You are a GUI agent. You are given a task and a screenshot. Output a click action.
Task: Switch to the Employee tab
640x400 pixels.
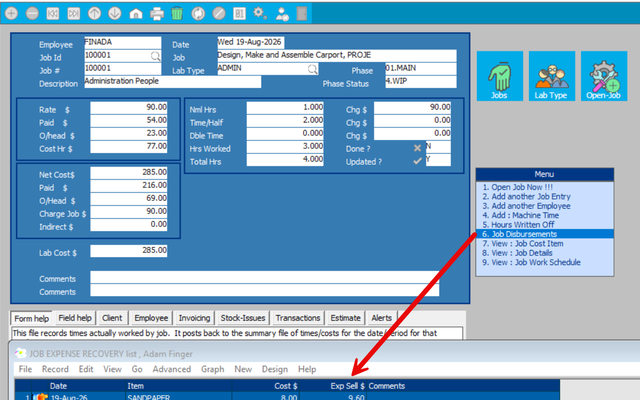coord(151,318)
